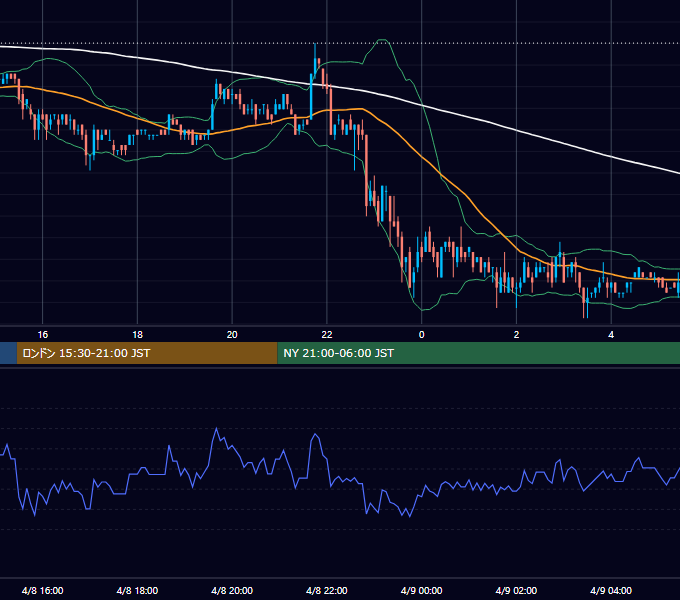Click the 22 hour label on price chart axis
This screenshot has height=600, width=680.
coord(327,335)
